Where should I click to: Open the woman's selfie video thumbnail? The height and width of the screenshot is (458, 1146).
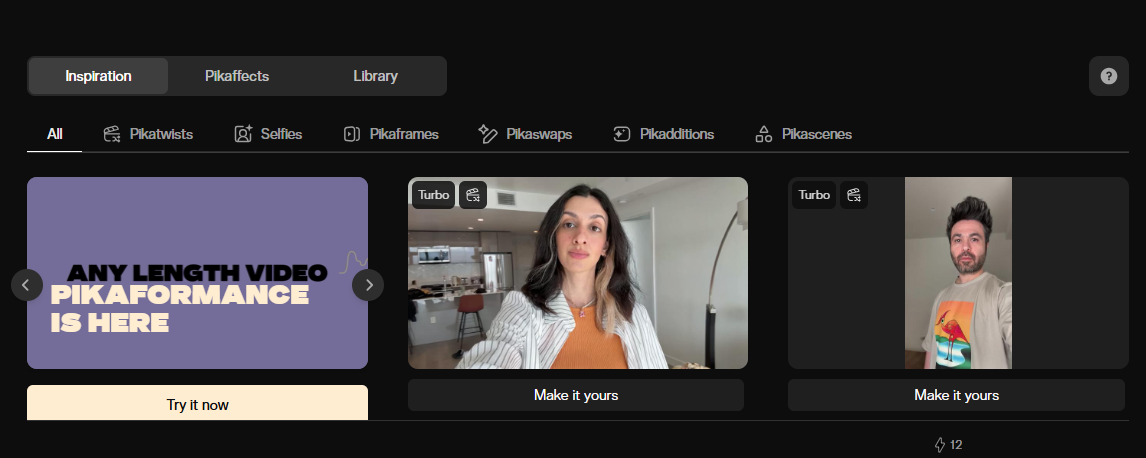[x=577, y=272]
